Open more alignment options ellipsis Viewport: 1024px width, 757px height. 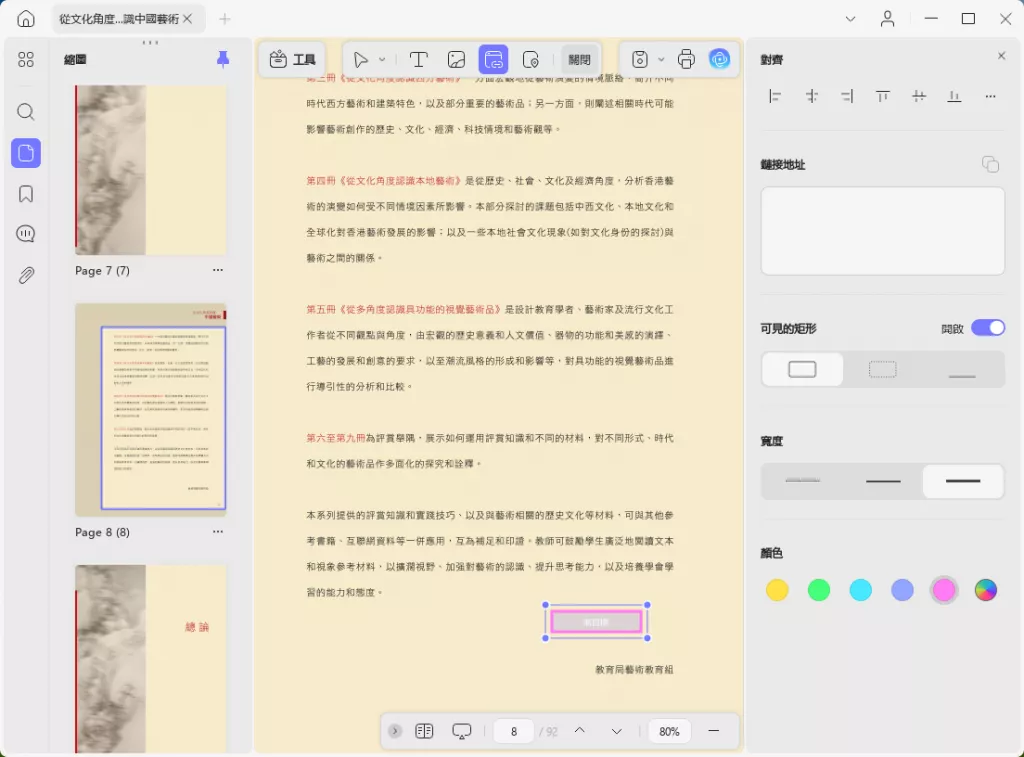pos(990,97)
